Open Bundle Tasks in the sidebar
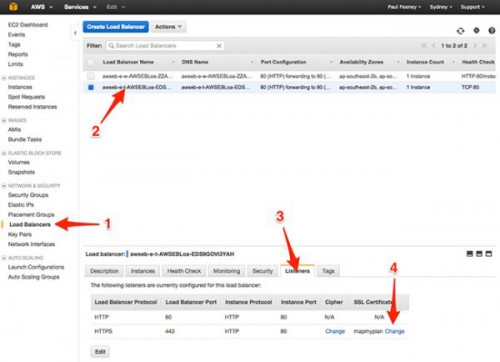The height and width of the screenshot is (362, 500). point(25,139)
